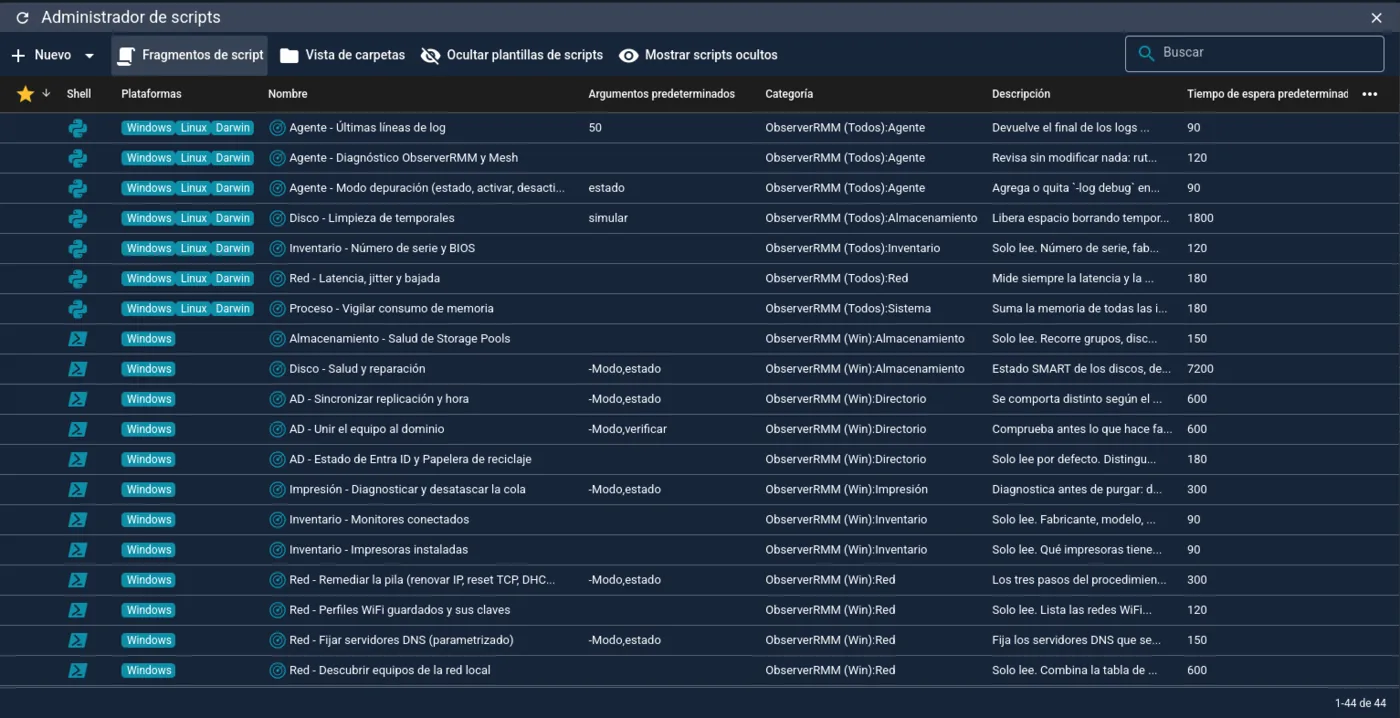Screen dimensions: 1400x718
Task: Click PowerShell icon for Red - Descubrir equipos row
Action: 78,670
